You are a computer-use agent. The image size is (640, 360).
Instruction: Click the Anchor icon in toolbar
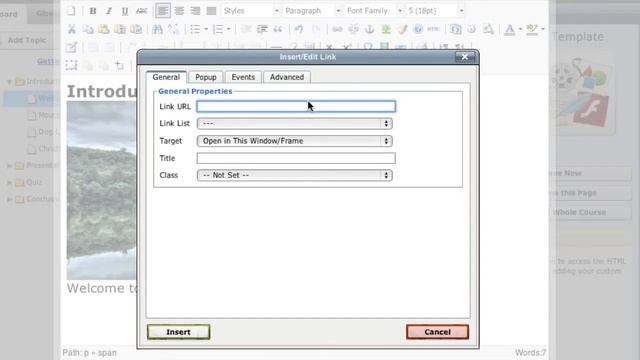[369, 29]
